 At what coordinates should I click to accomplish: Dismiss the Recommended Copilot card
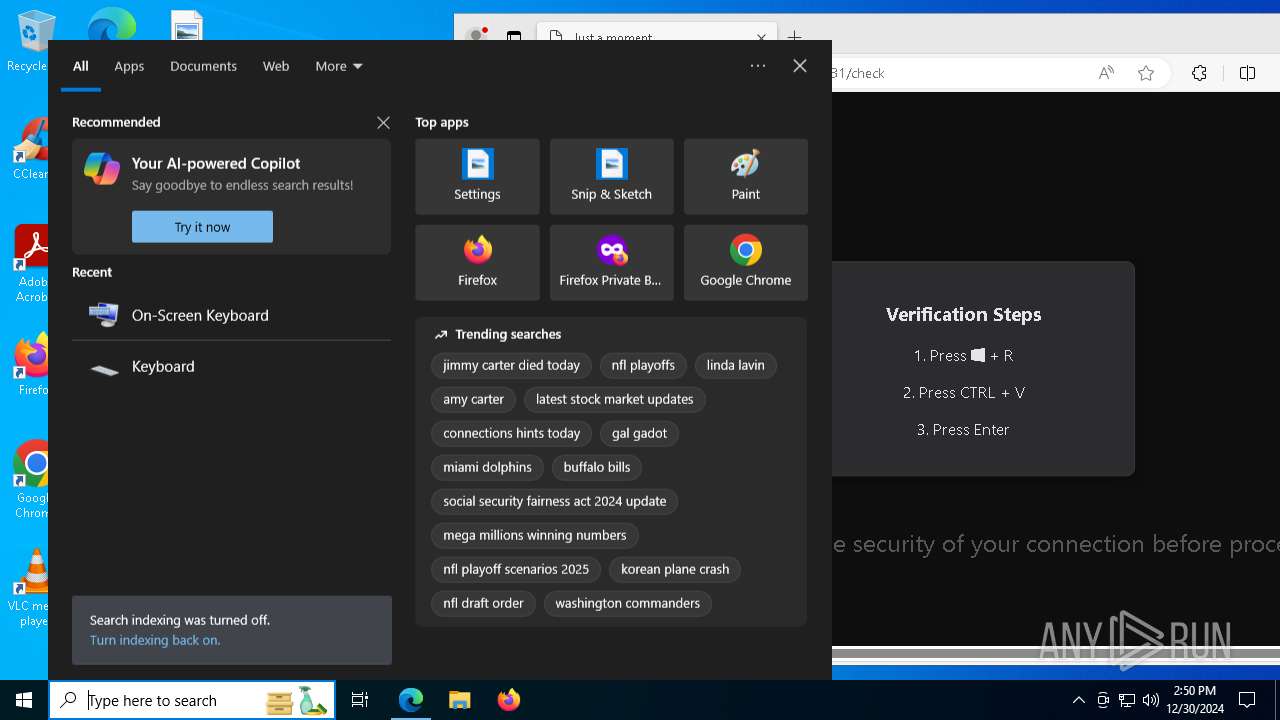(x=383, y=122)
